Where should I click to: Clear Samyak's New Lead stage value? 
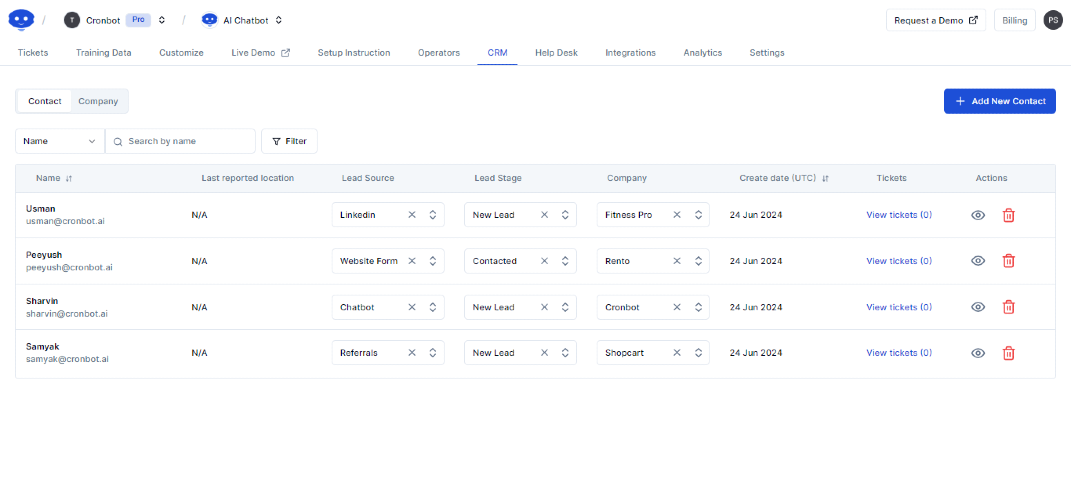[544, 353]
